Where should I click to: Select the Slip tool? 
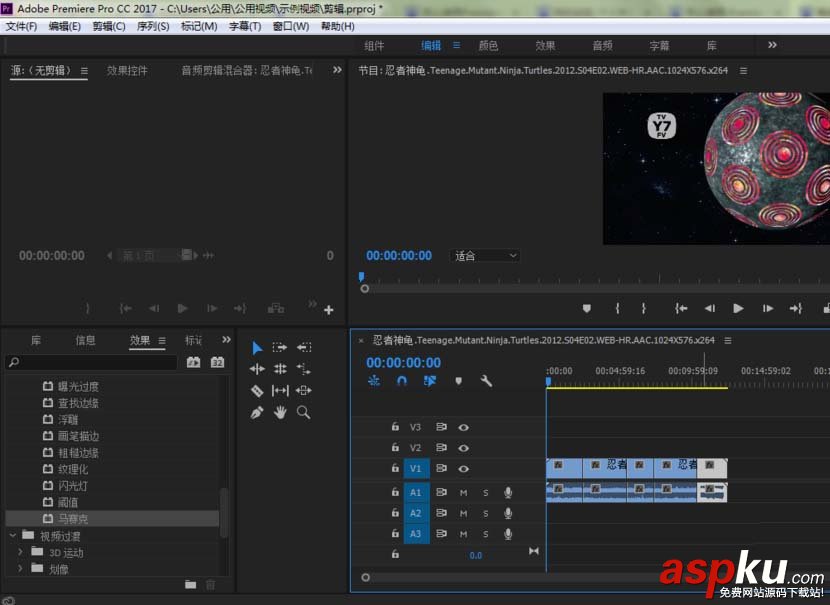280,391
